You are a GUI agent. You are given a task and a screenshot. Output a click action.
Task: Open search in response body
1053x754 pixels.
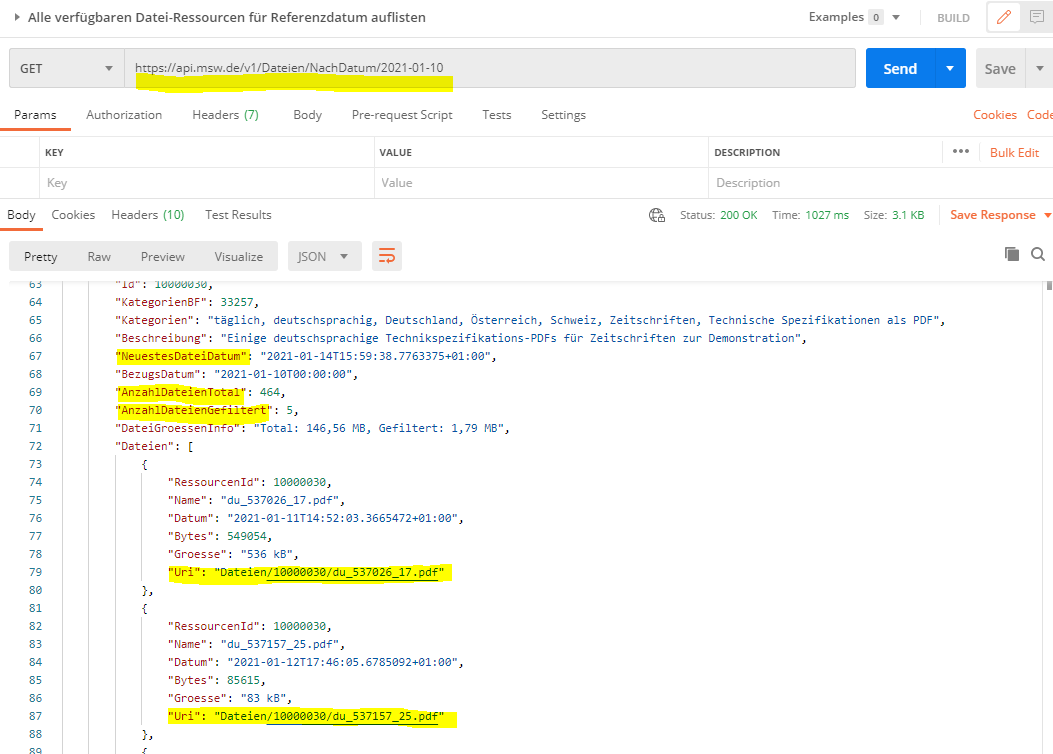point(1038,254)
